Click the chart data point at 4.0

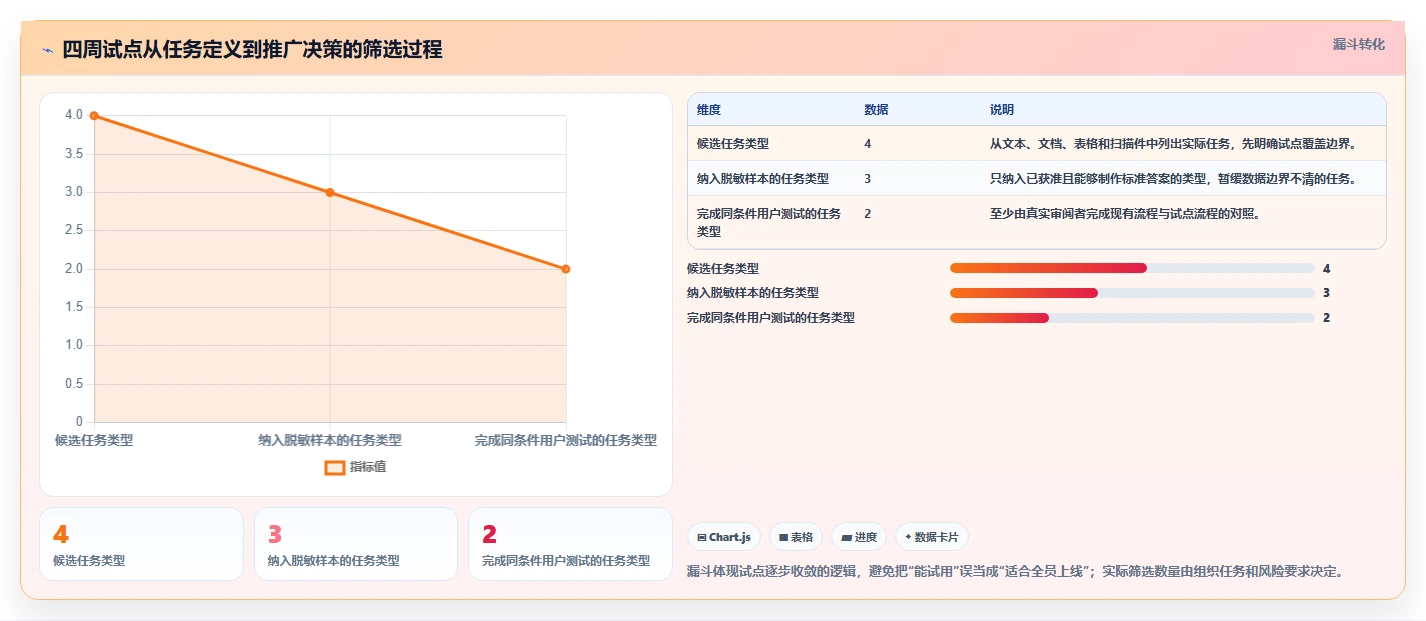pos(94,116)
